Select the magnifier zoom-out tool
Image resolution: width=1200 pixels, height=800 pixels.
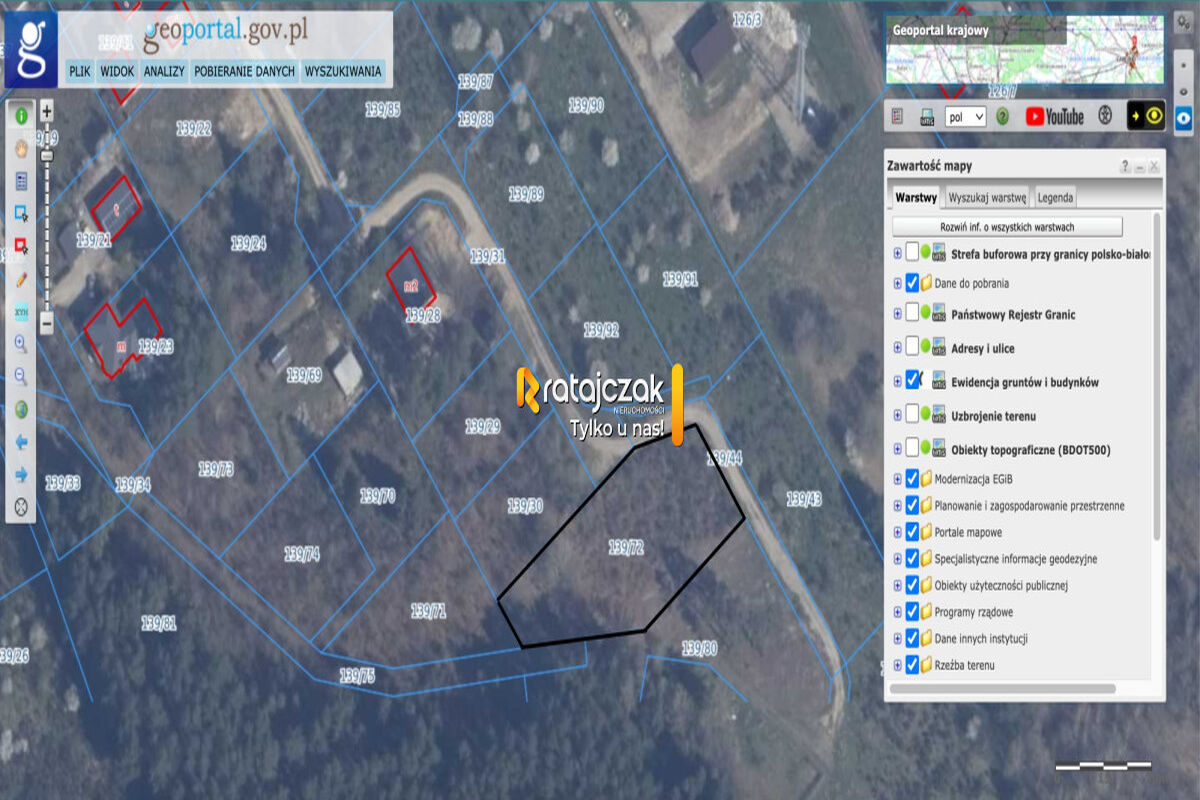[21, 377]
